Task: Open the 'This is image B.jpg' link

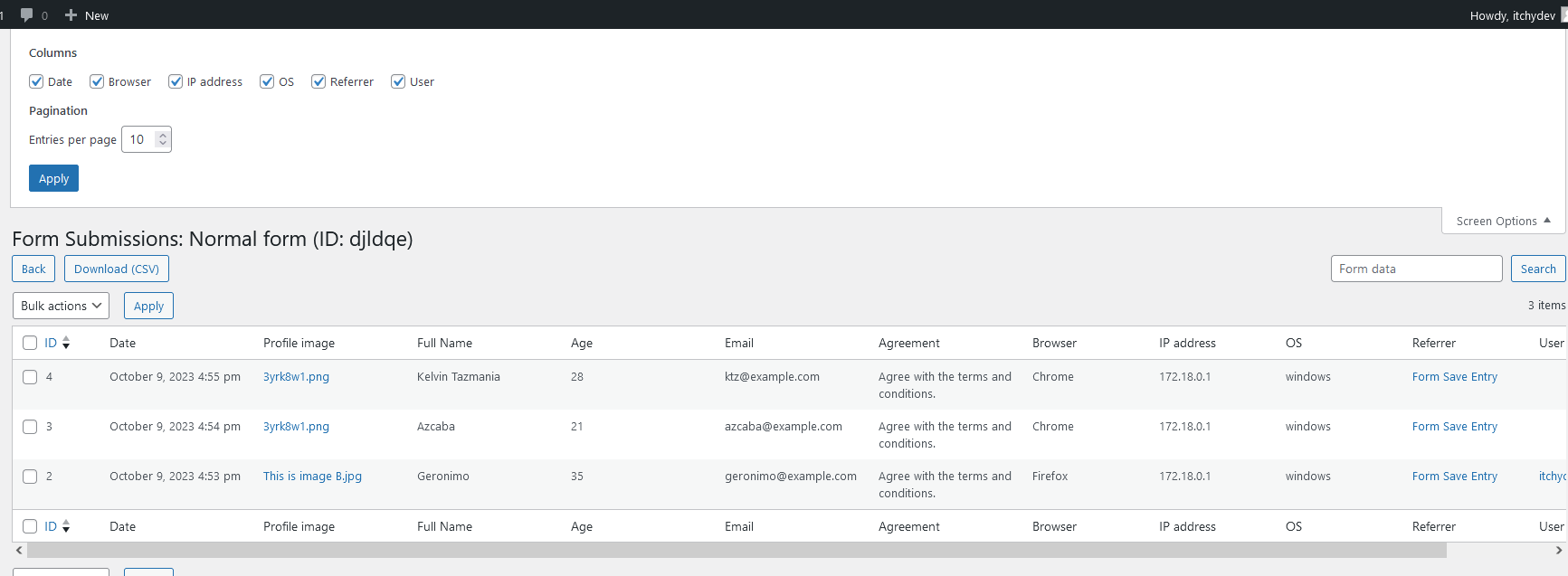Action: (312, 477)
